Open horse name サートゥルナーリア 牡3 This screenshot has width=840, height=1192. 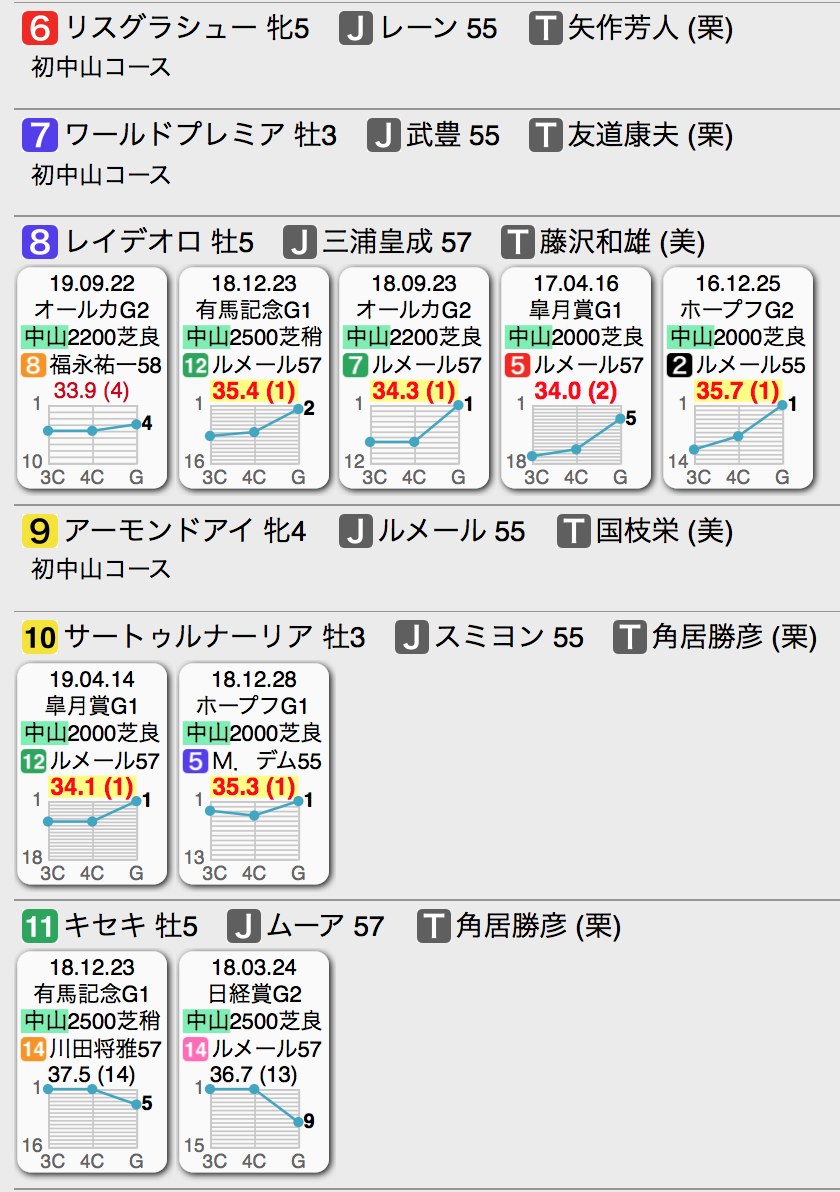click(x=215, y=637)
